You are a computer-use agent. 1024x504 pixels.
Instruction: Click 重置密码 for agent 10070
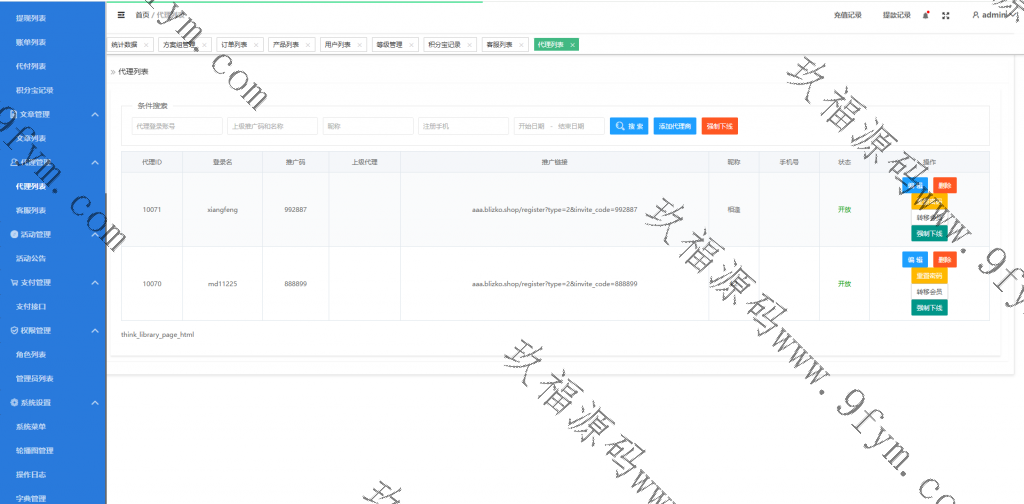[930, 275]
